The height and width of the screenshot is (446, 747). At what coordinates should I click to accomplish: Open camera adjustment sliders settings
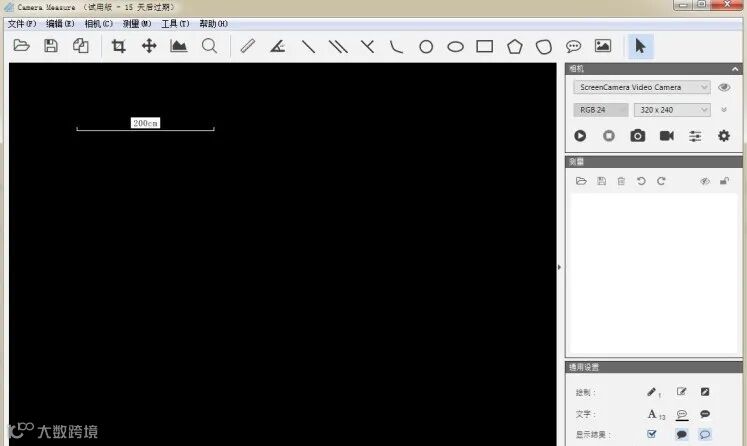[695, 136]
